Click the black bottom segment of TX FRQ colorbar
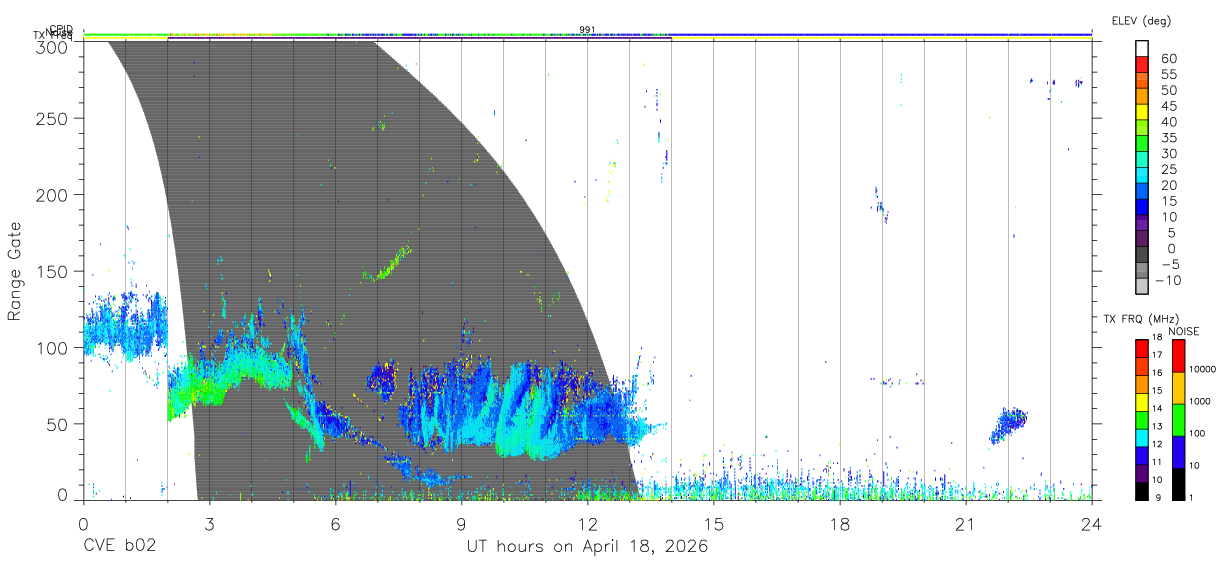Viewport: 1228px width, 567px height. [x=1142, y=492]
